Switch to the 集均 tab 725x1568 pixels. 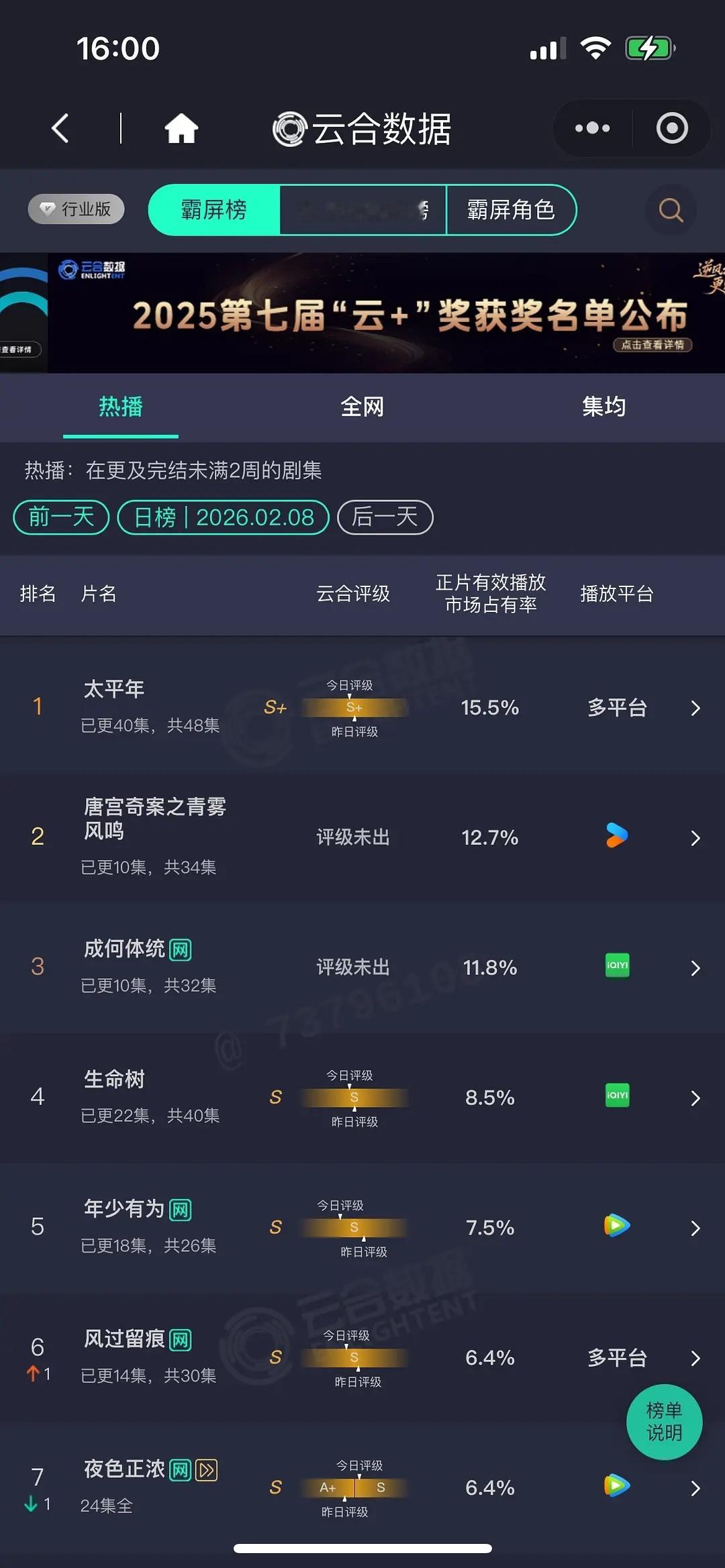tap(603, 407)
